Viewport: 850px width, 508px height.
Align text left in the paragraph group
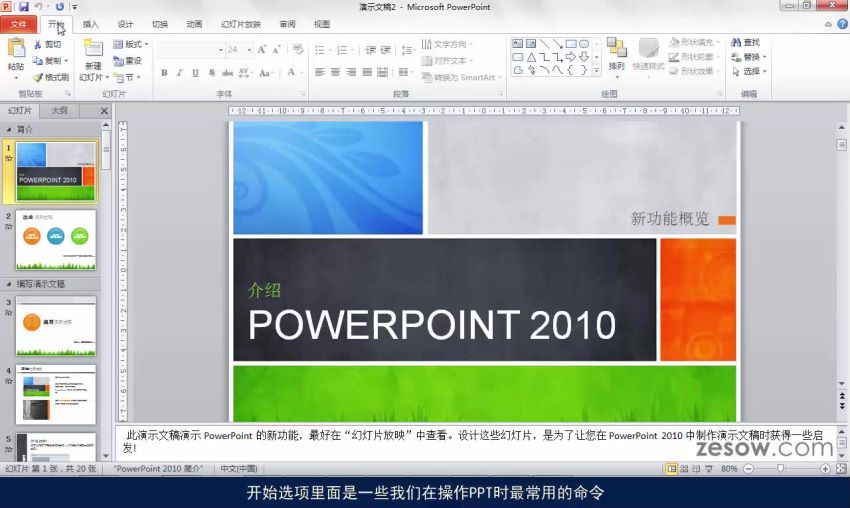tap(320, 72)
